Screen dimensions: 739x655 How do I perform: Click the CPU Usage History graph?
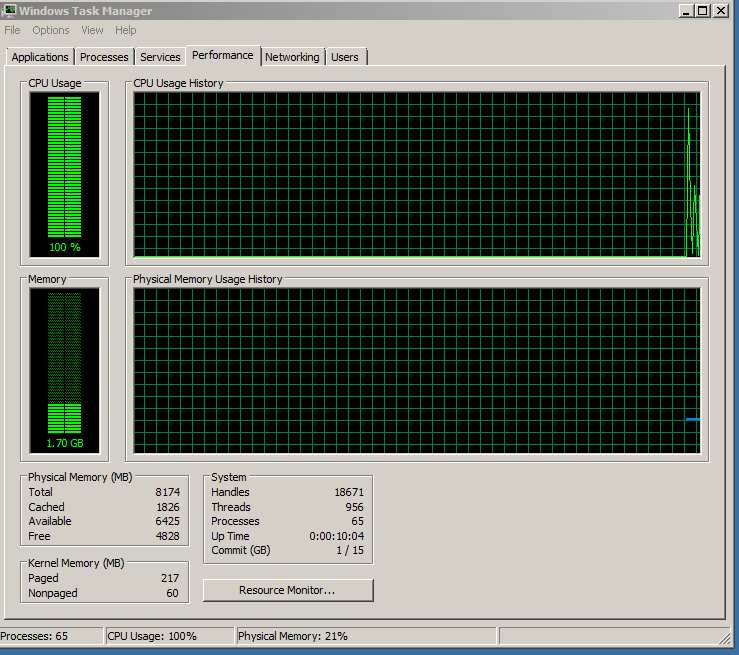pyautogui.click(x=417, y=174)
